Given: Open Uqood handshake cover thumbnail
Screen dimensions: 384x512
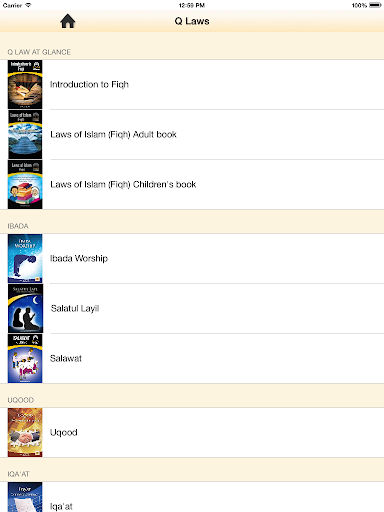Looking at the screenshot, I should (x=25, y=432).
